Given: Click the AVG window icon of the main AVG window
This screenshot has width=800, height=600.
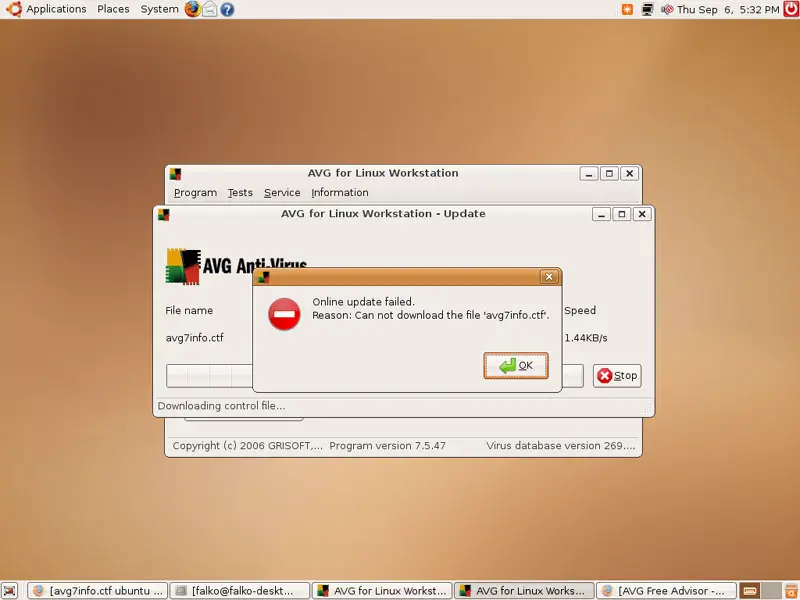Looking at the screenshot, I should tap(176, 174).
